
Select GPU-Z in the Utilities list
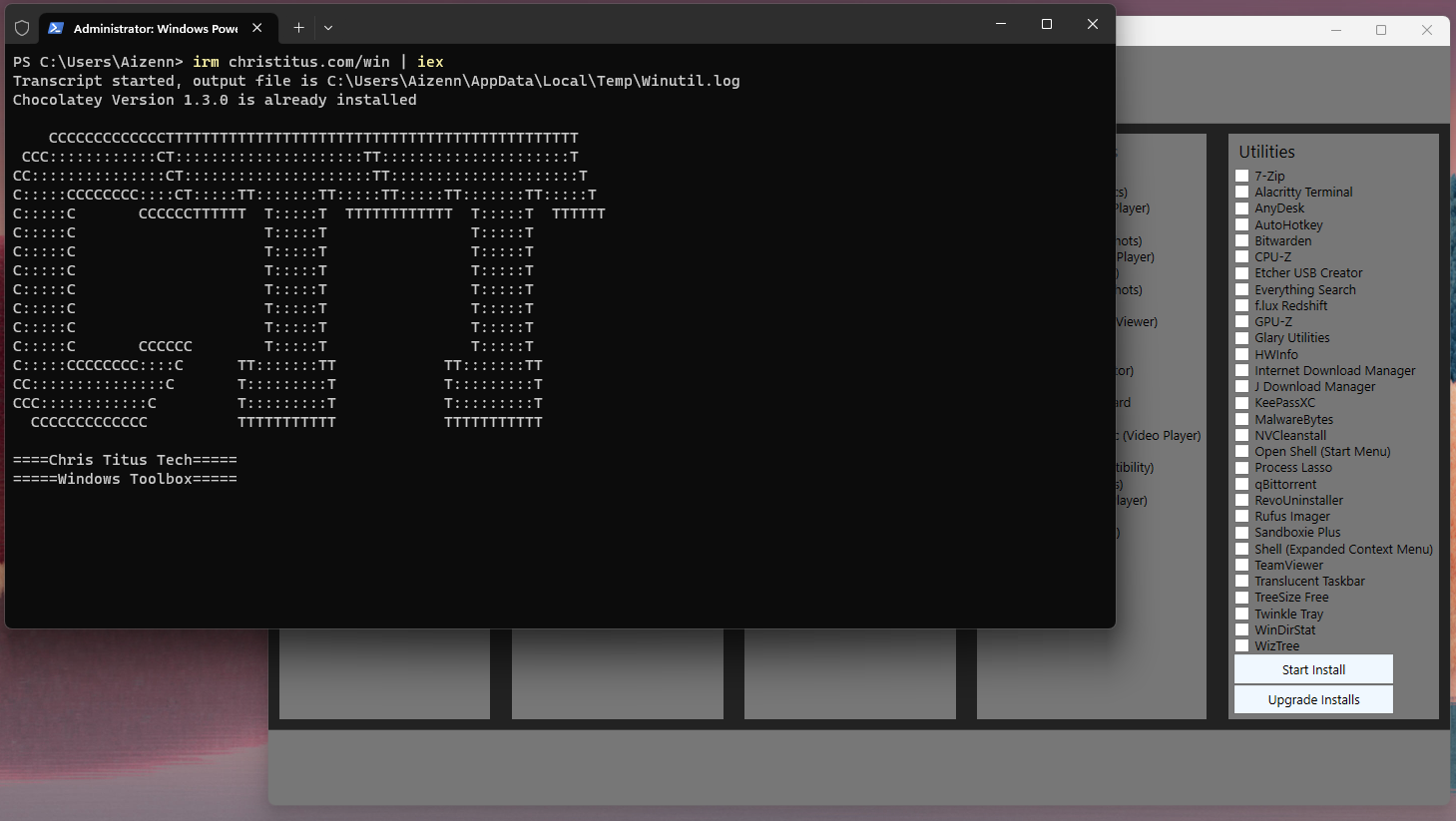pos(1242,321)
